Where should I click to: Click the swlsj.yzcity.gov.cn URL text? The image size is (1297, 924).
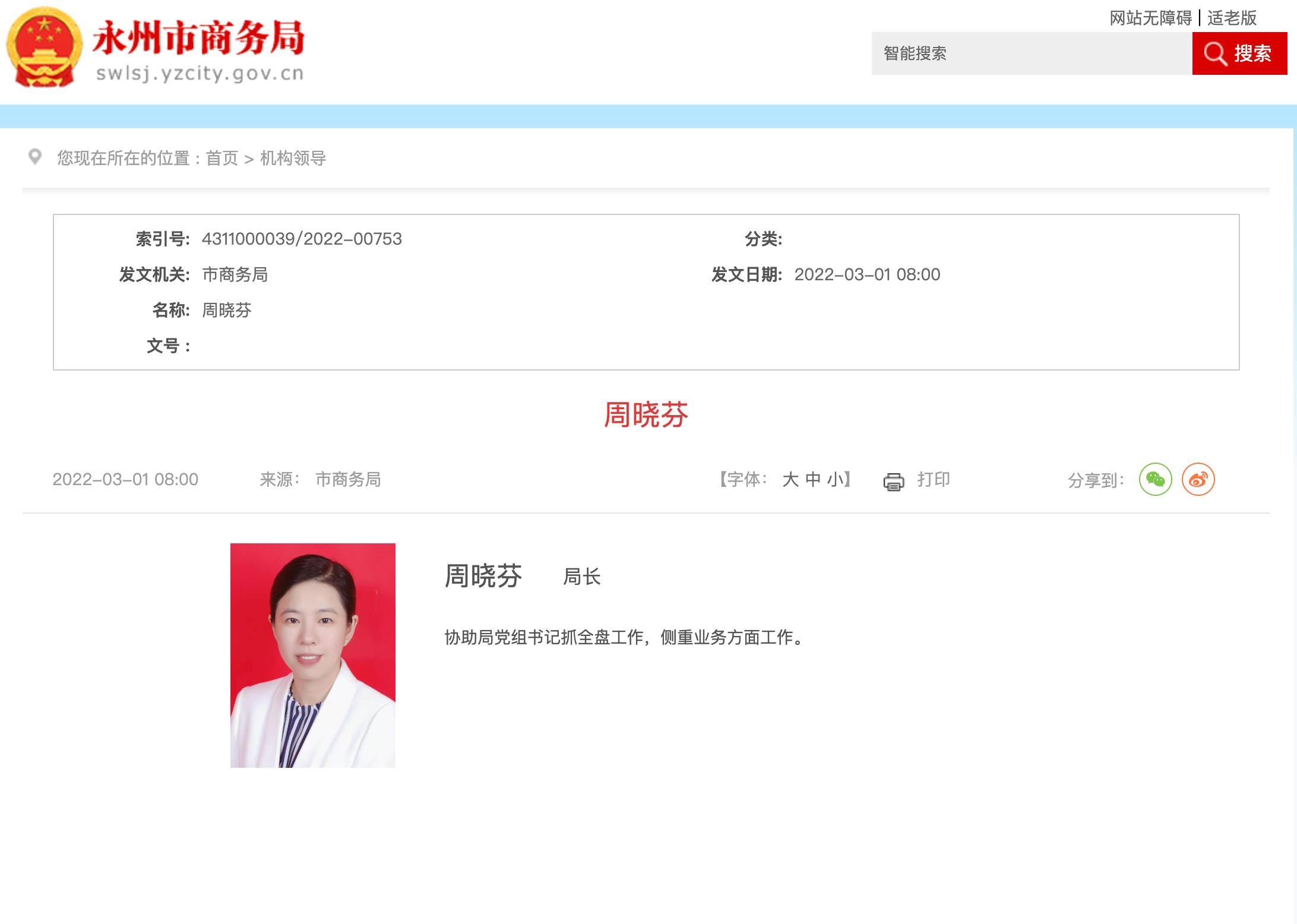[200, 74]
